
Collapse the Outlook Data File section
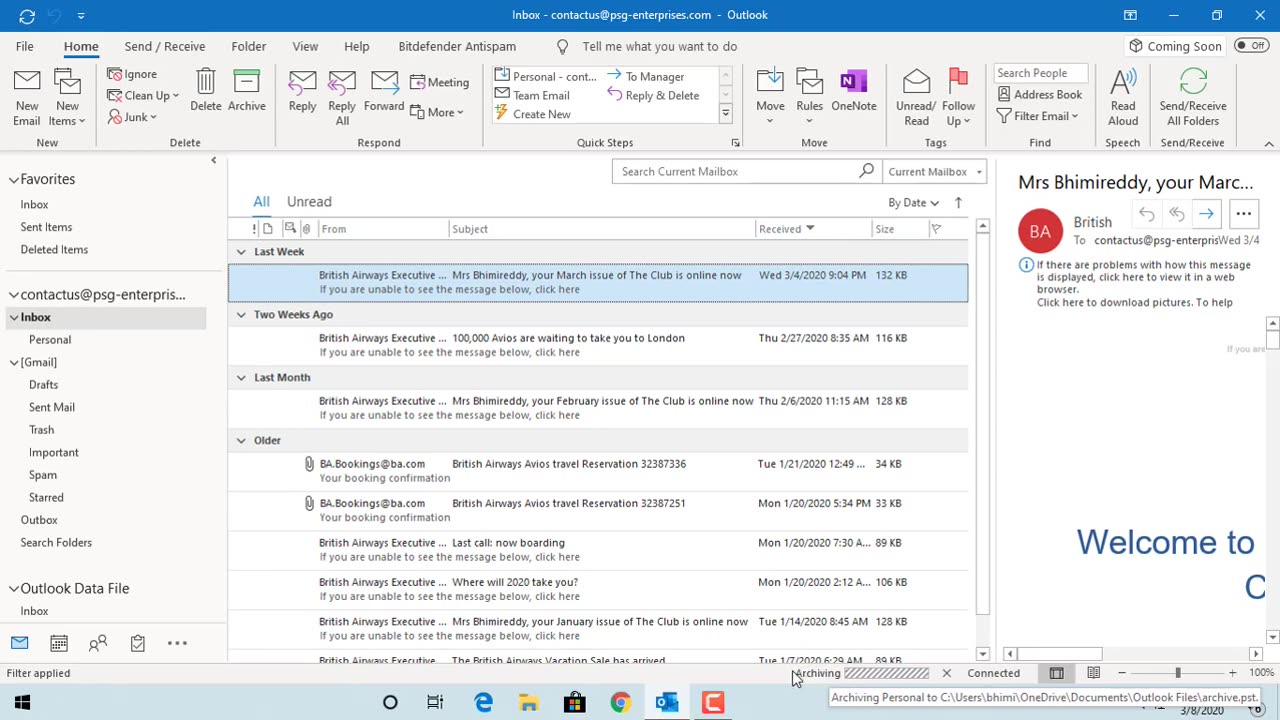click(14, 589)
